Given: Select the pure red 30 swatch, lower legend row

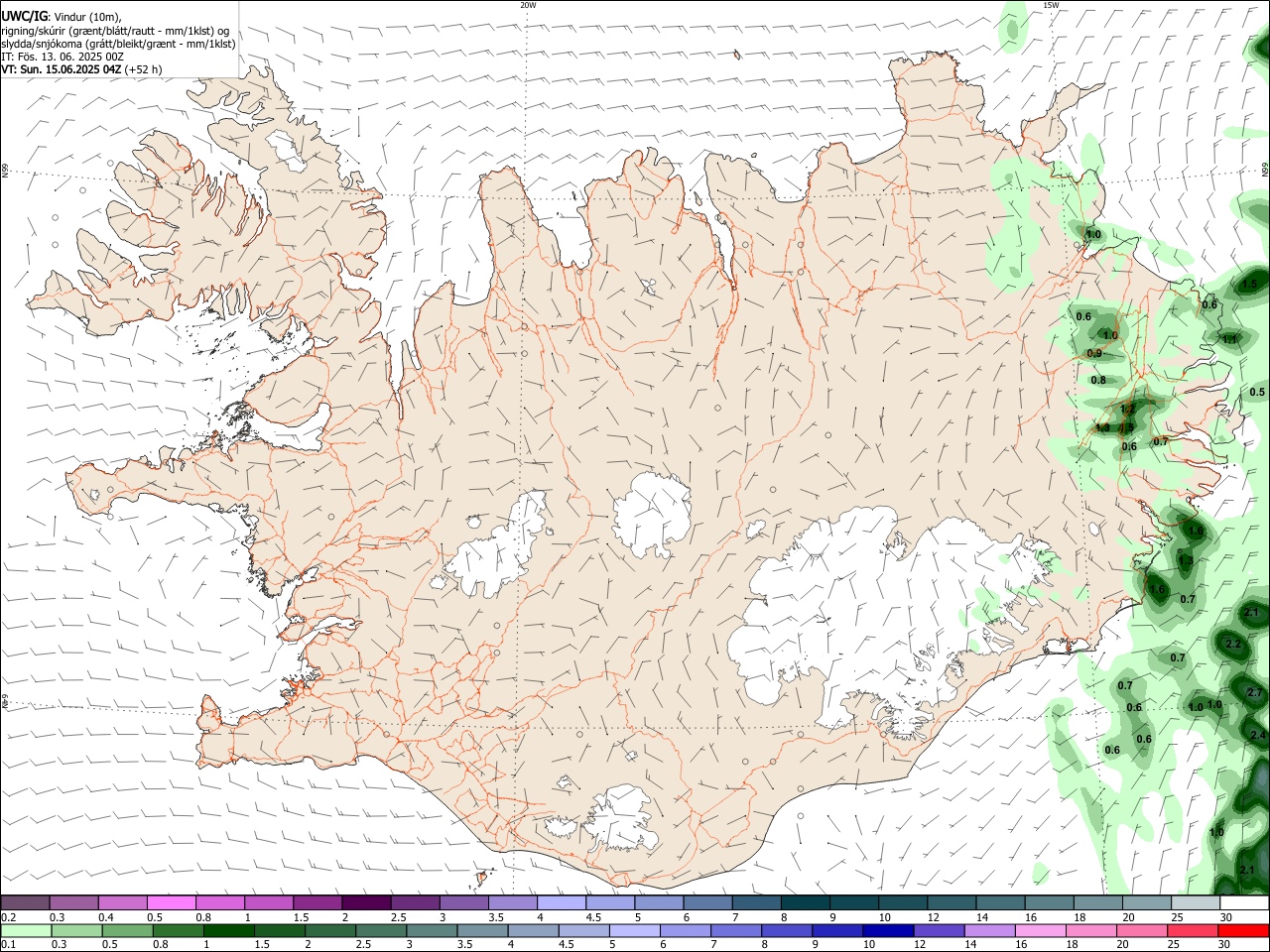Looking at the screenshot, I should tap(1243, 930).
